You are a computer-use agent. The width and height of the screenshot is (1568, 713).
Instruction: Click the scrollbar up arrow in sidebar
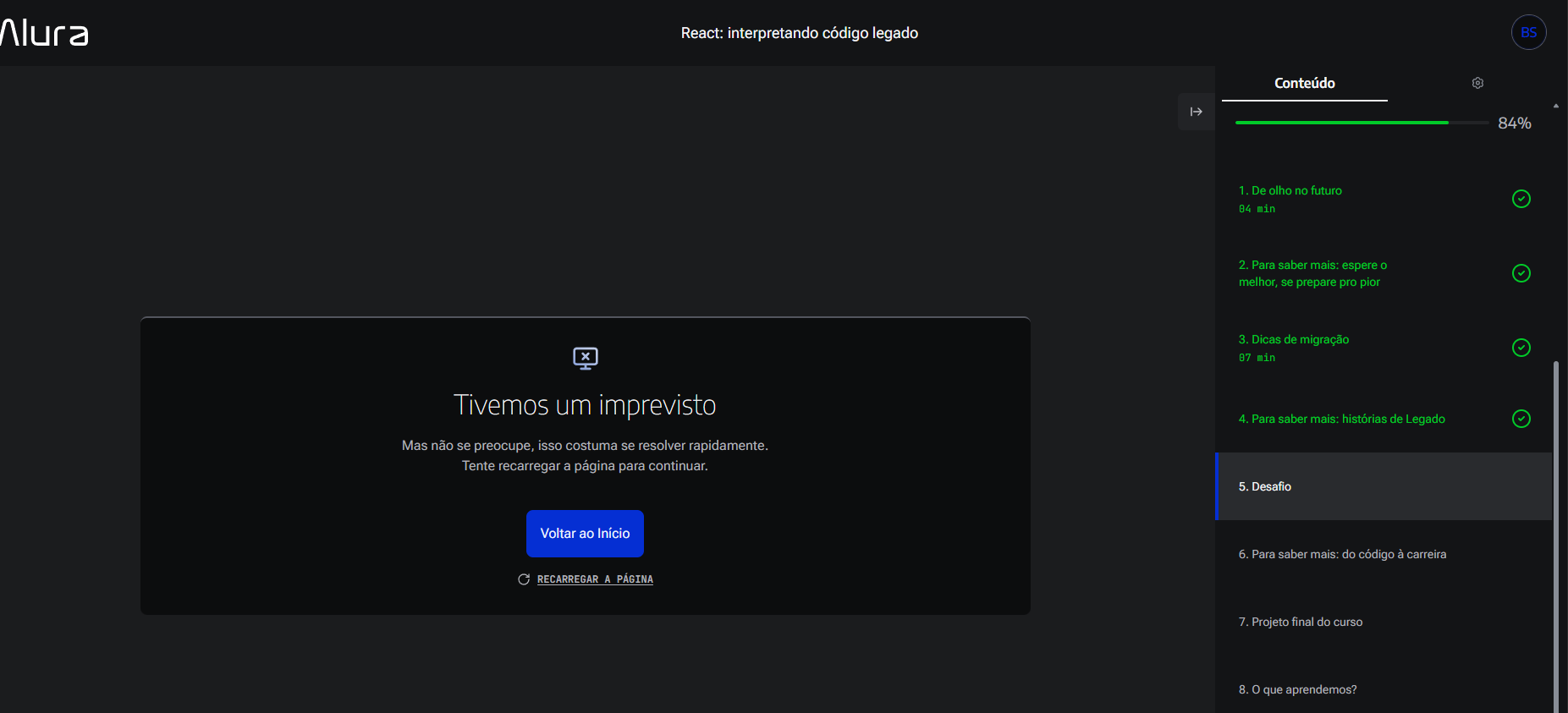click(1556, 106)
